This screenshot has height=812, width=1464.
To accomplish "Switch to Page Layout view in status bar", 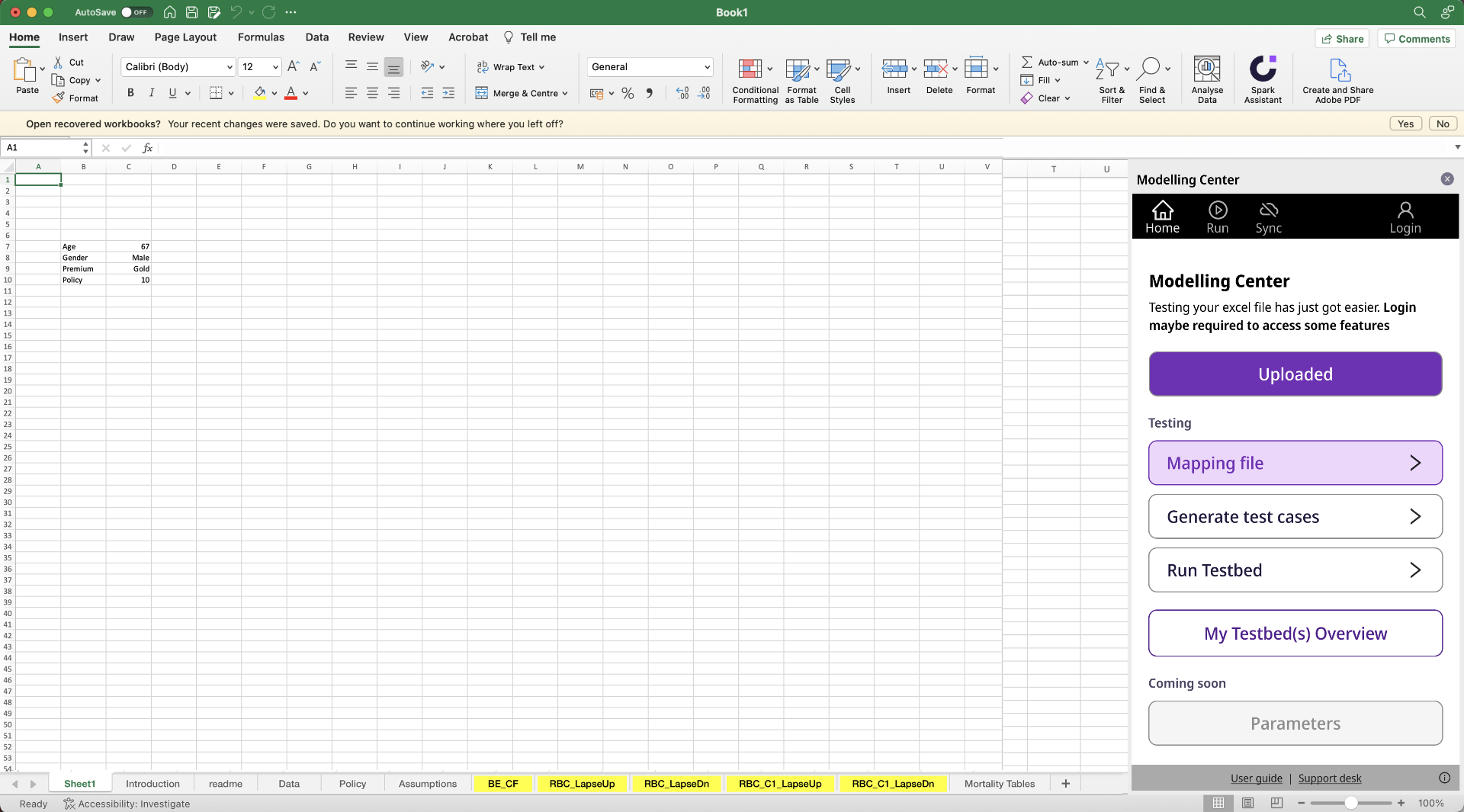I will (x=1247, y=803).
